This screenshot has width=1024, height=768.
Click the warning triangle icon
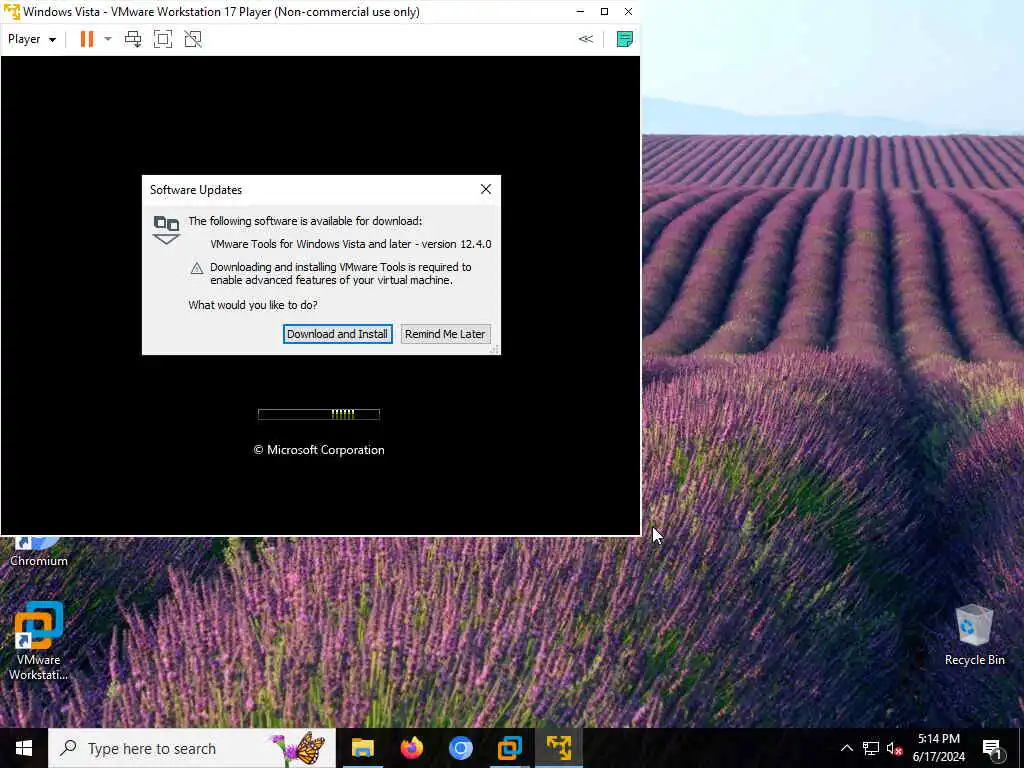pos(197,268)
